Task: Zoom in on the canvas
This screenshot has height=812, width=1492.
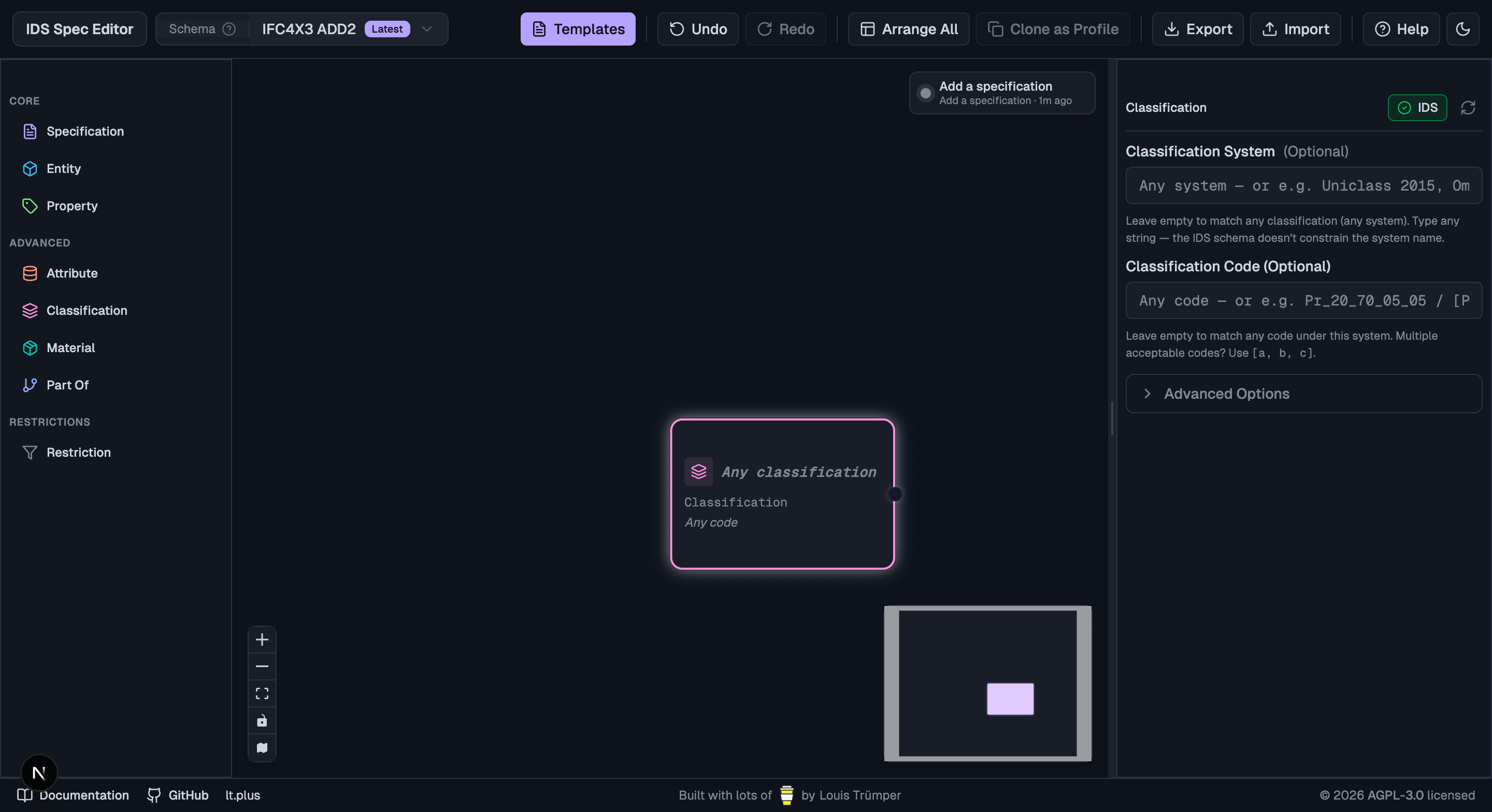Action: click(262, 640)
